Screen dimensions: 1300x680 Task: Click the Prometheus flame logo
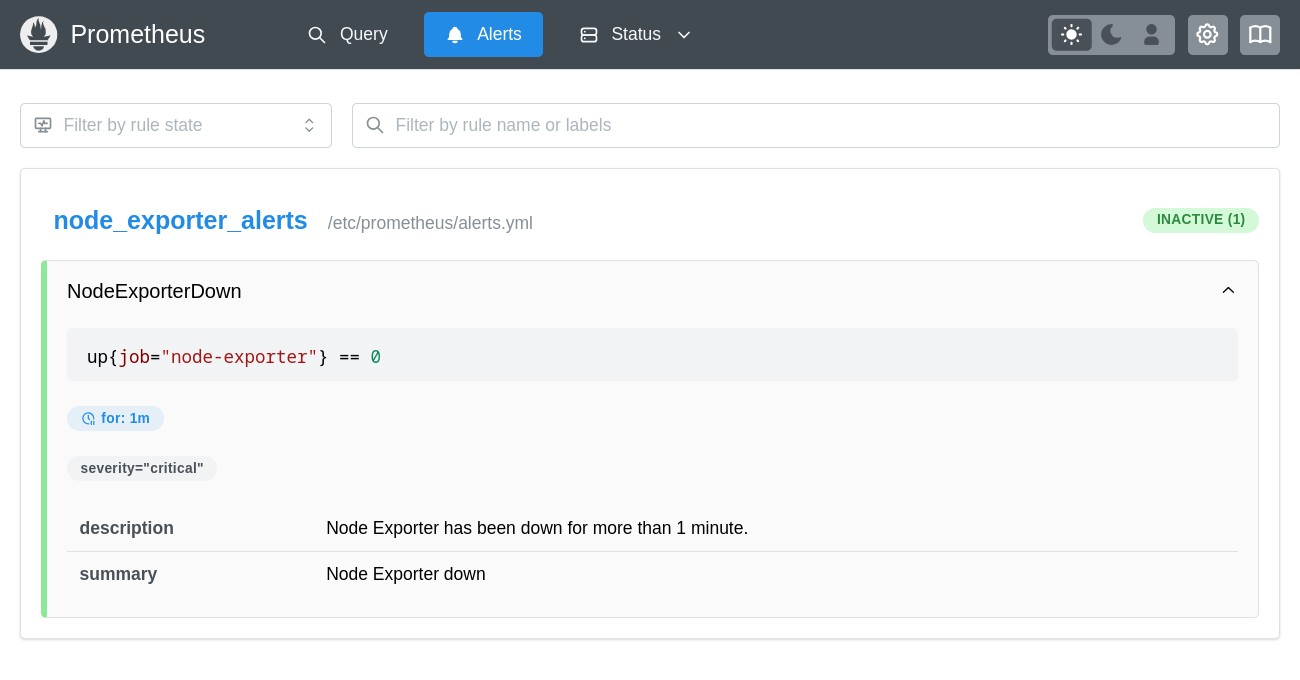(39, 35)
